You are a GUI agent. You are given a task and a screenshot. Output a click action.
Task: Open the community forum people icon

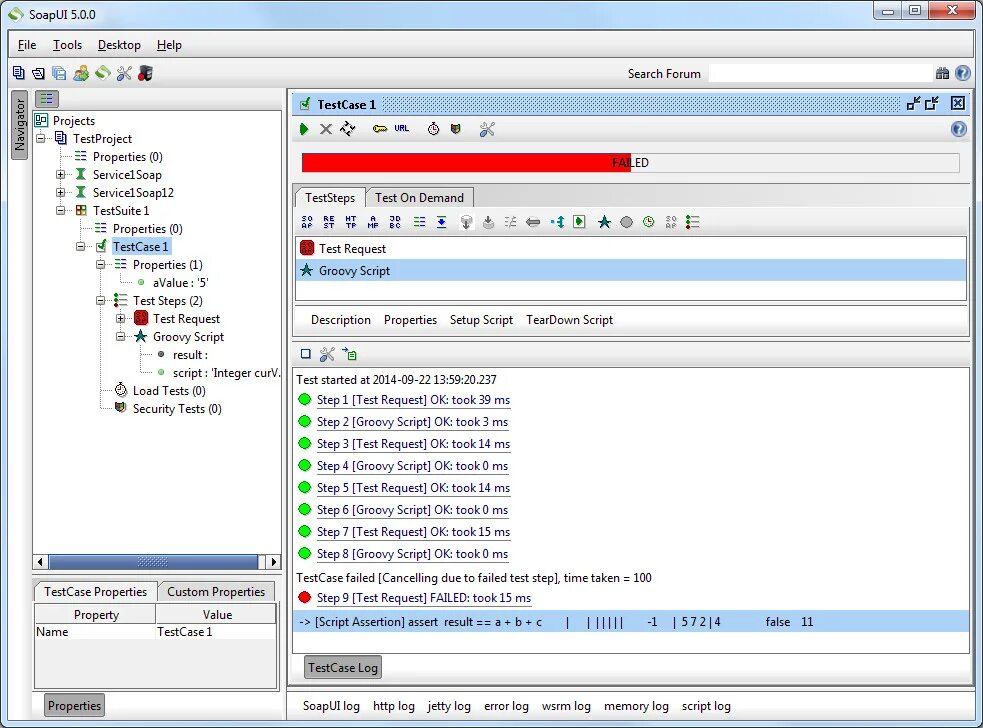click(81, 73)
